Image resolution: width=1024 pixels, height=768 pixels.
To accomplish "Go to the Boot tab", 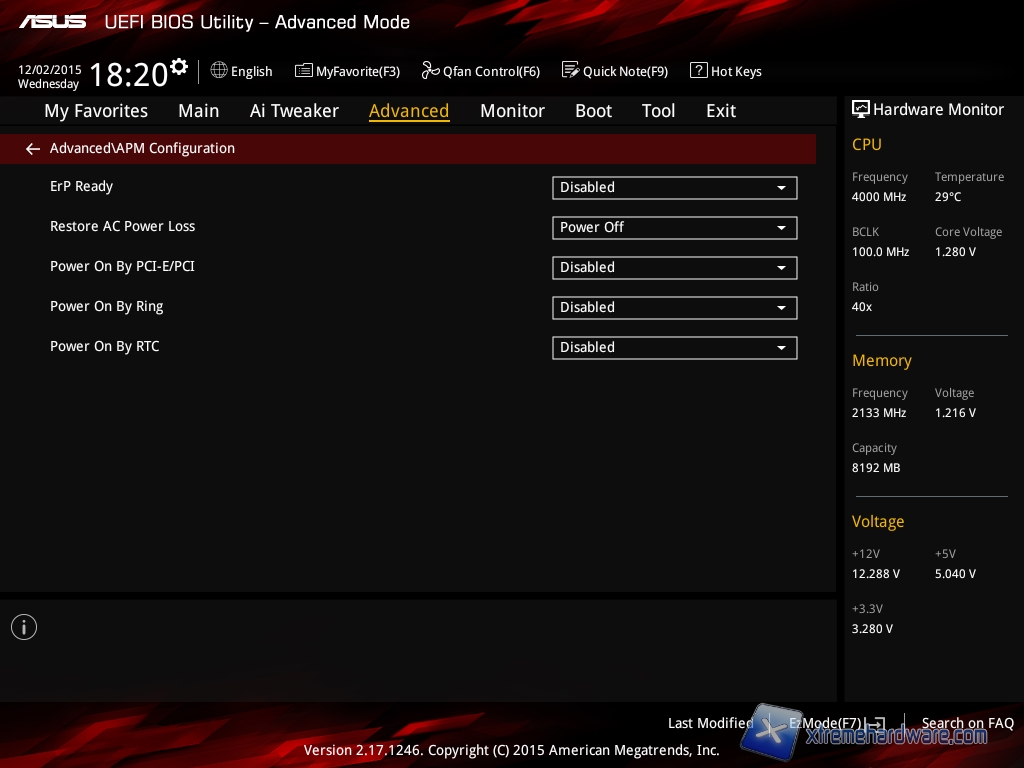I will pyautogui.click(x=593, y=111).
